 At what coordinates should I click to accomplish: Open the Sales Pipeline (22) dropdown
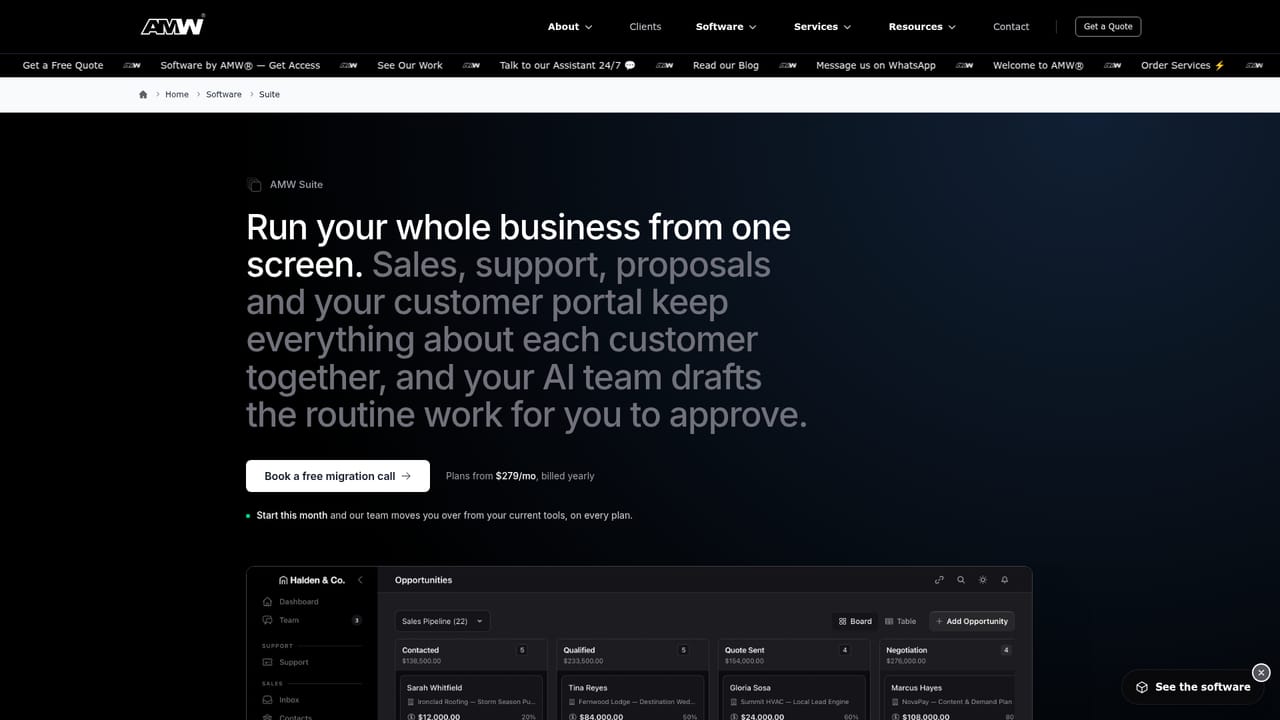(443, 621)
